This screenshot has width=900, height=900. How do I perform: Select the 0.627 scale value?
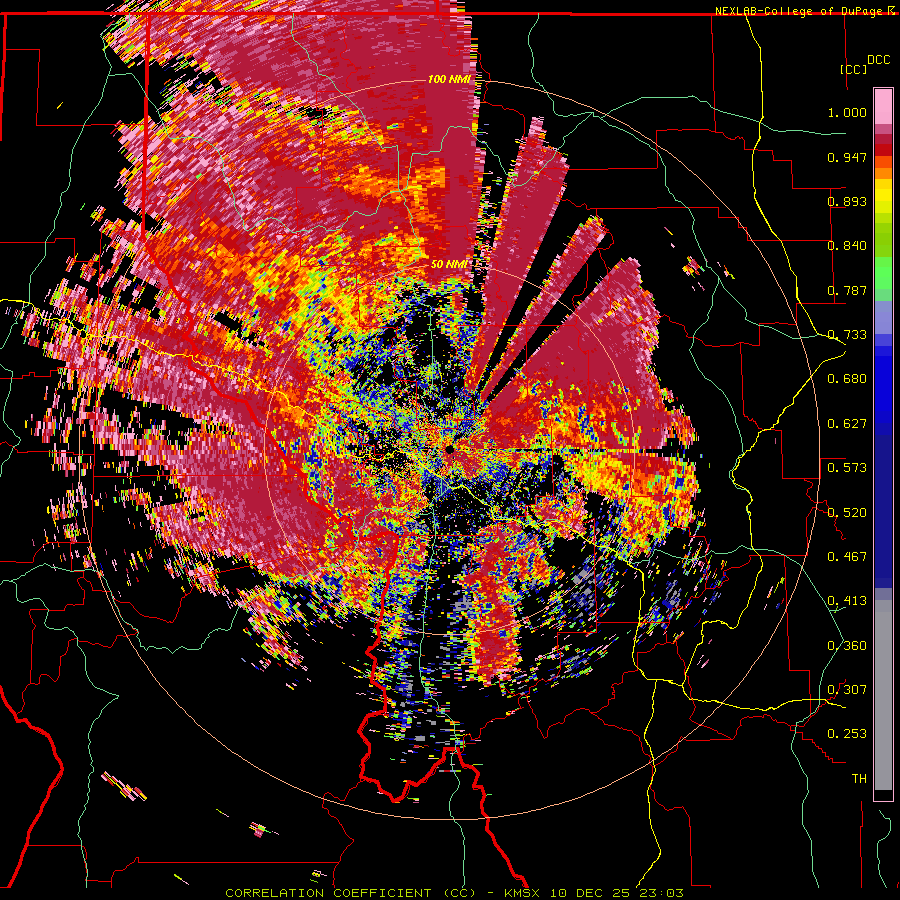pos(847,424)
